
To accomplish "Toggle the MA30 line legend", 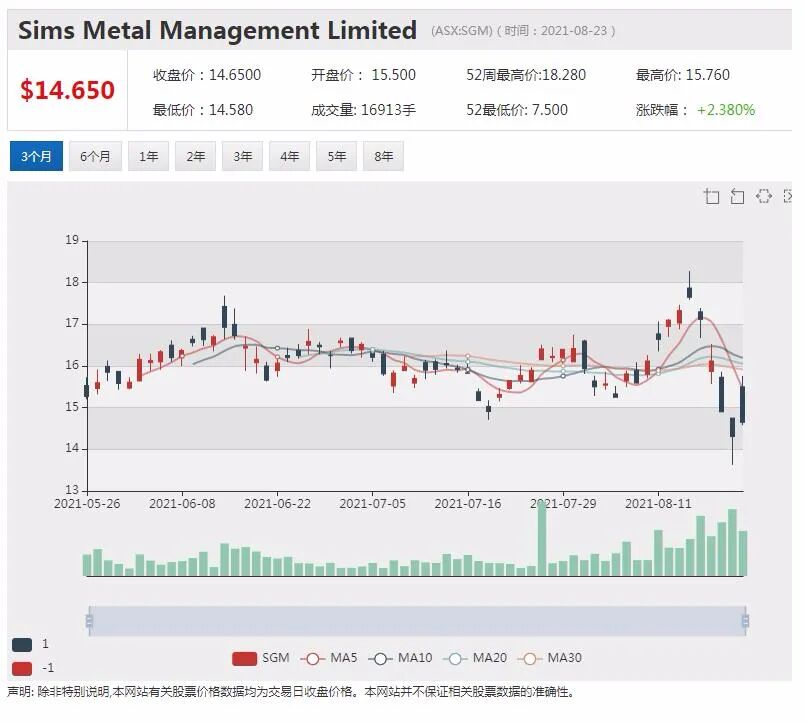I will click(550, 658).
